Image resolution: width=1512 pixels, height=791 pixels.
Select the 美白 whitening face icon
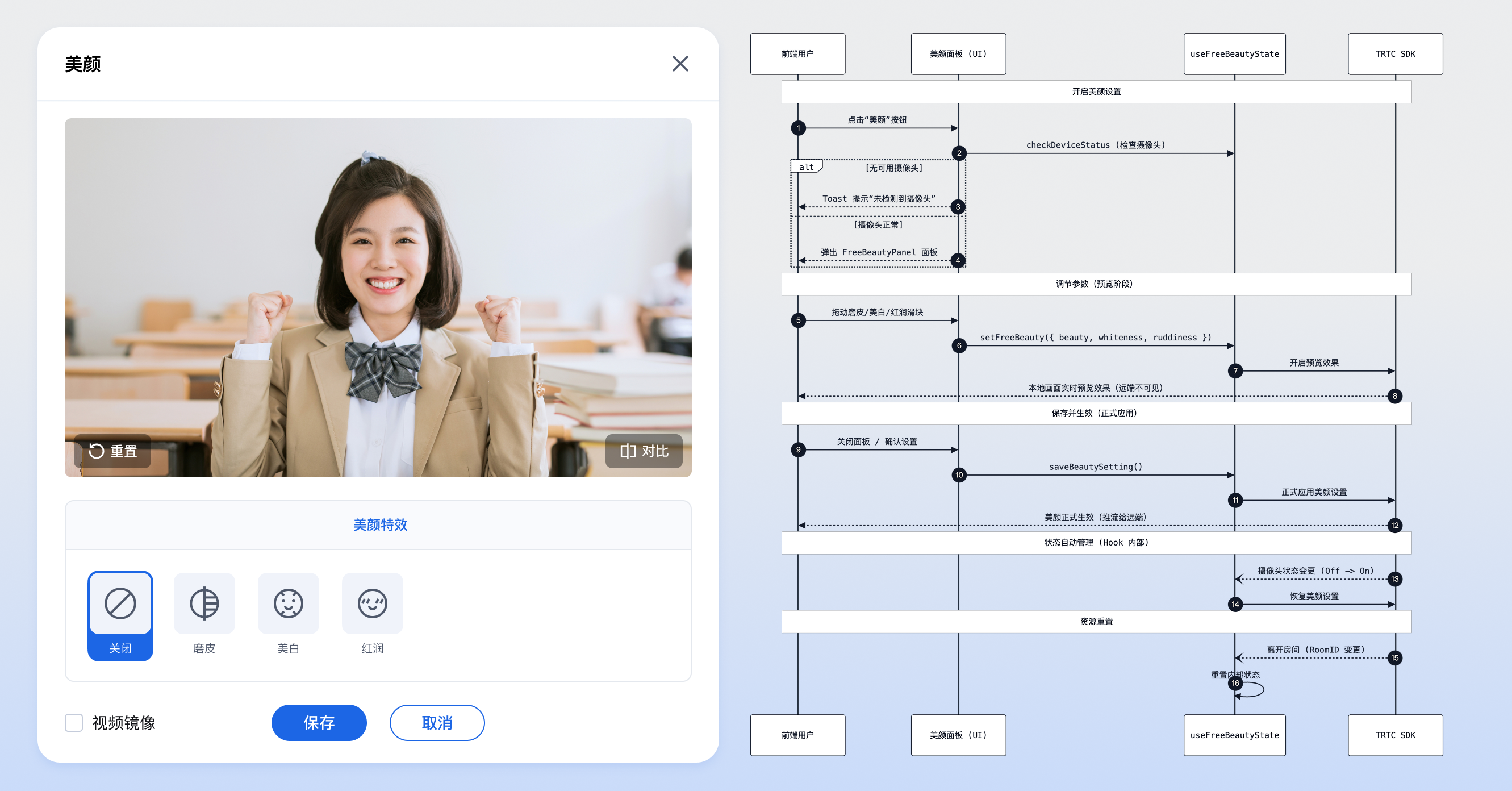pos(288,603)
